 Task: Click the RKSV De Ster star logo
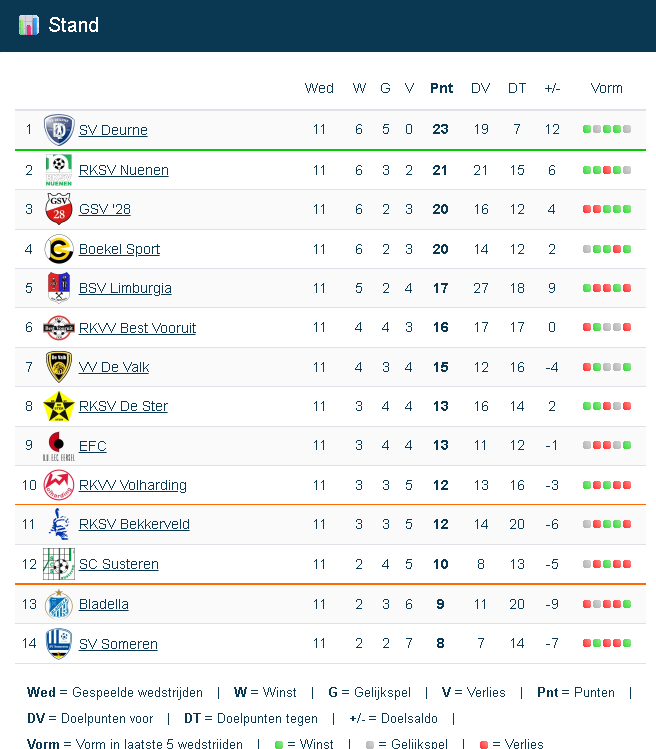pyautogui.click(x=59, y=406)
